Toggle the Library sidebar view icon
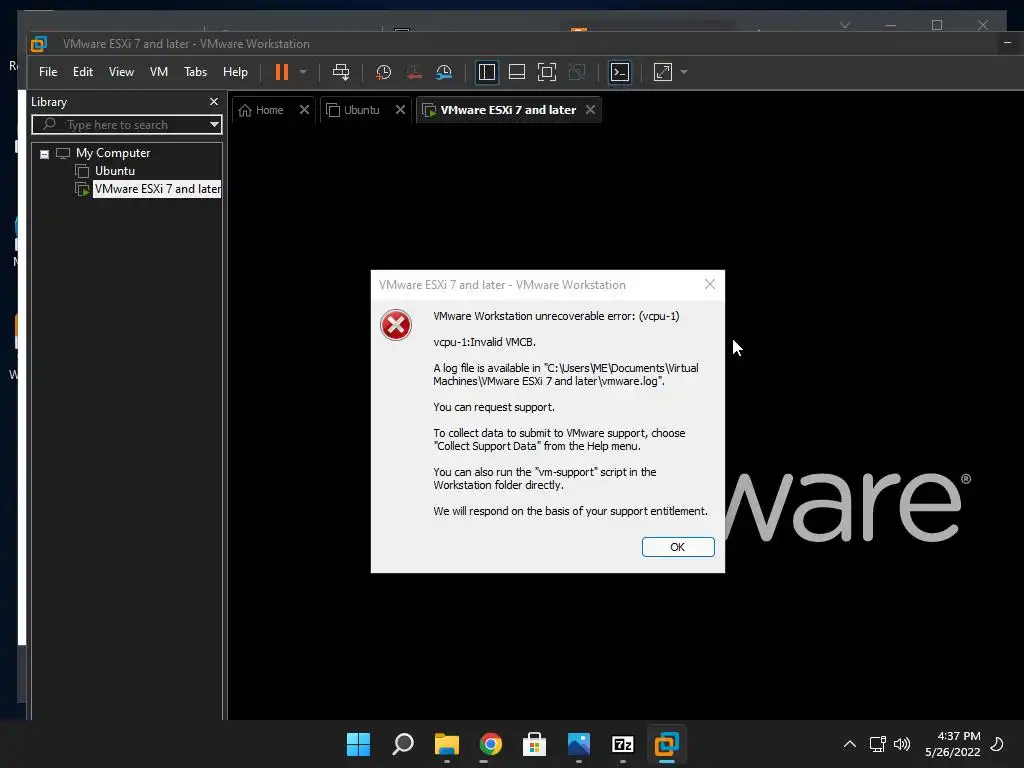The width and height of the screenshot is (1024, 768). [487, 72]
